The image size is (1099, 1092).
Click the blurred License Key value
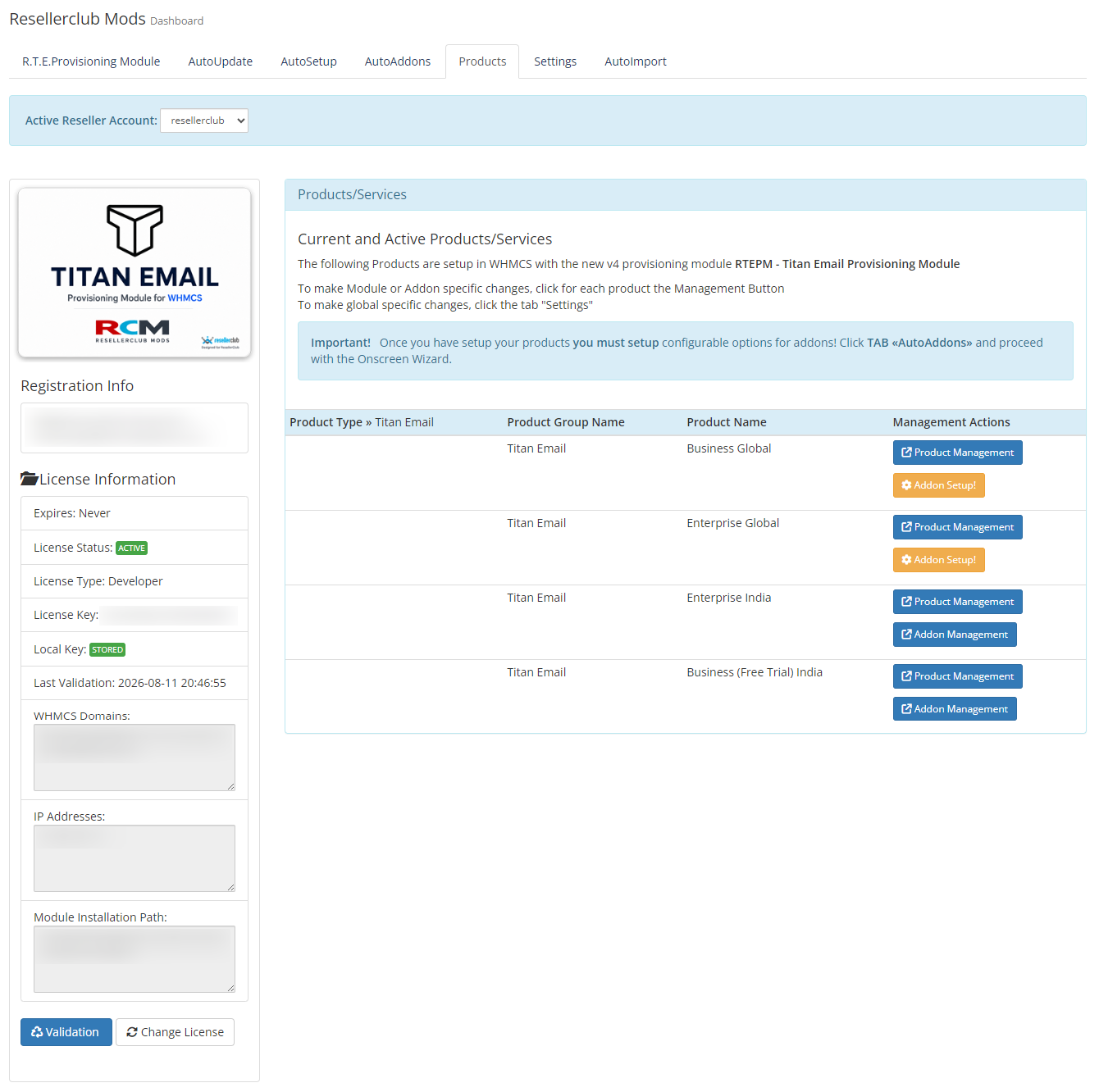[x=169, y=615]
